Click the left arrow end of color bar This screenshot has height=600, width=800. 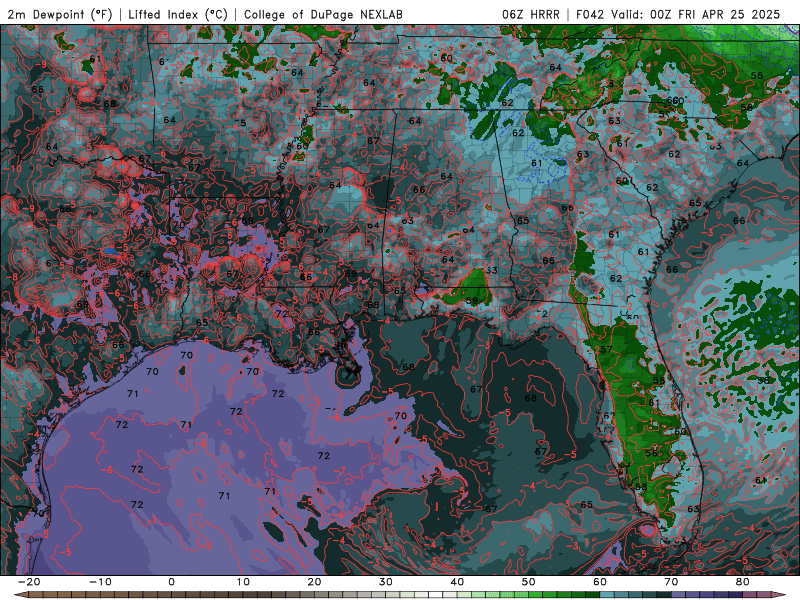(20, 595)
